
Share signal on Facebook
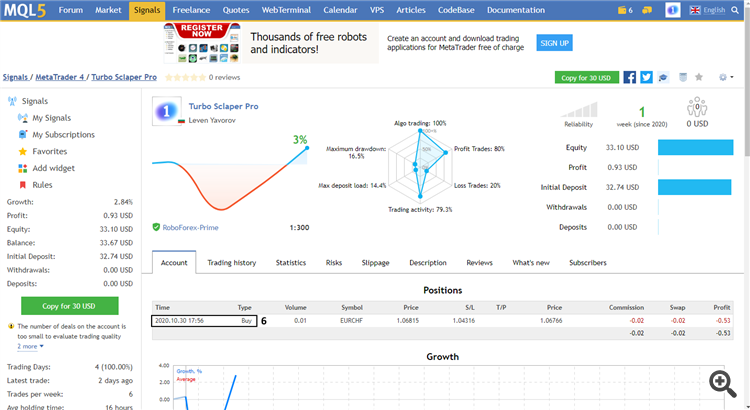[629, 78]
